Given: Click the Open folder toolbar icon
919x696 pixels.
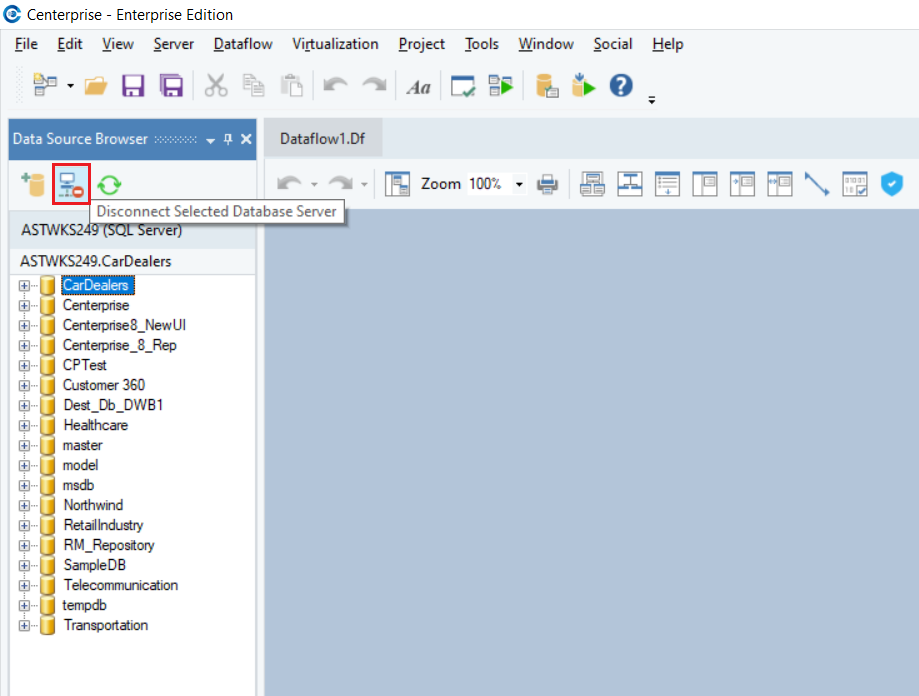Looking at the screenshot, I should [96, 87].
